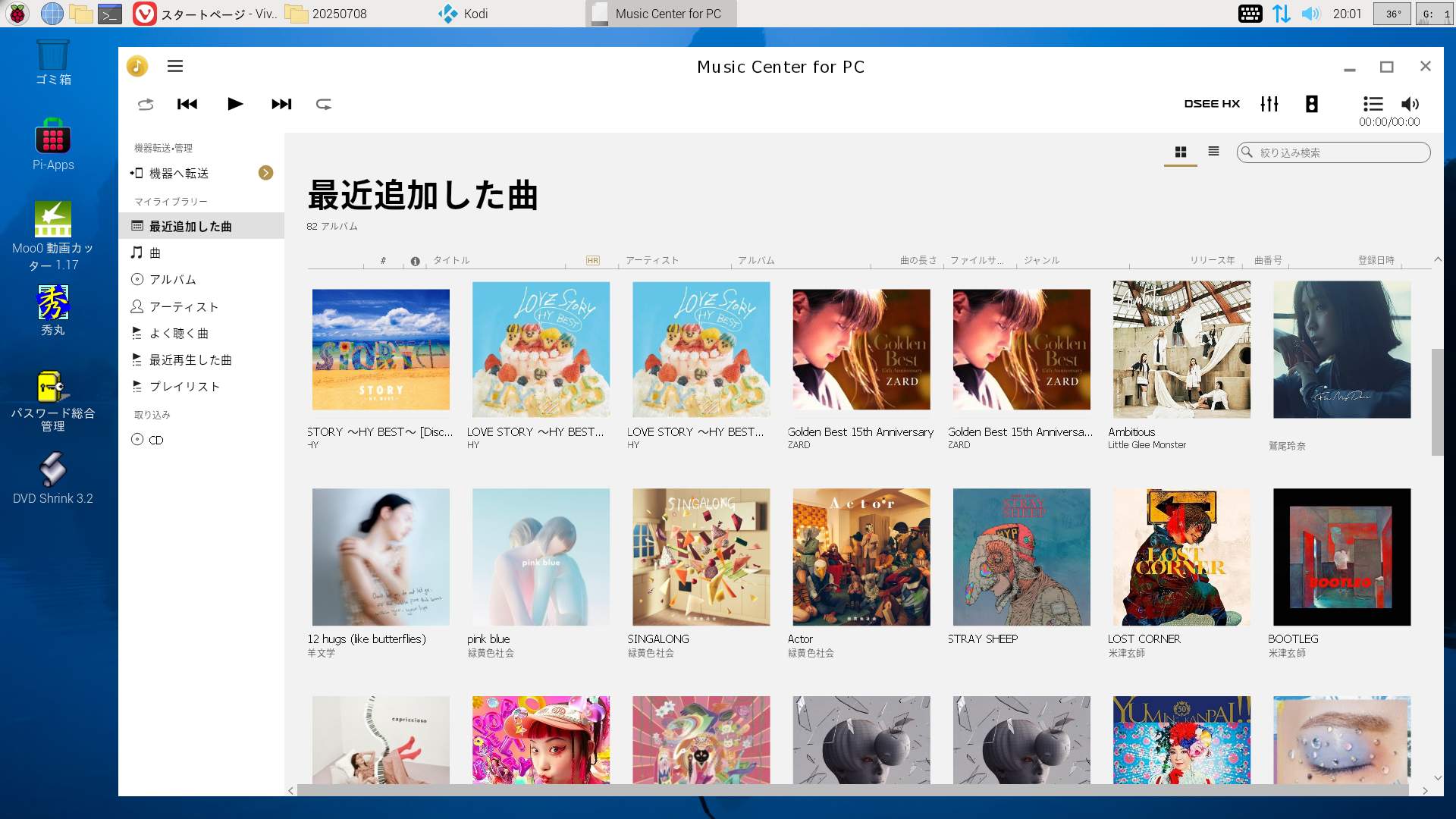Click the Golden Best 15th Anniversary title text
Screen dimensions: 1456x819
(x=861, y=431)
